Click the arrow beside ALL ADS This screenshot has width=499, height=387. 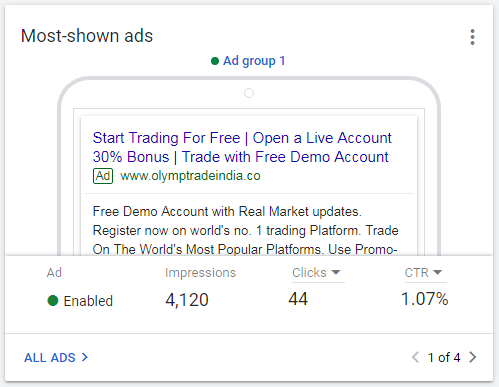coord(85,357)
